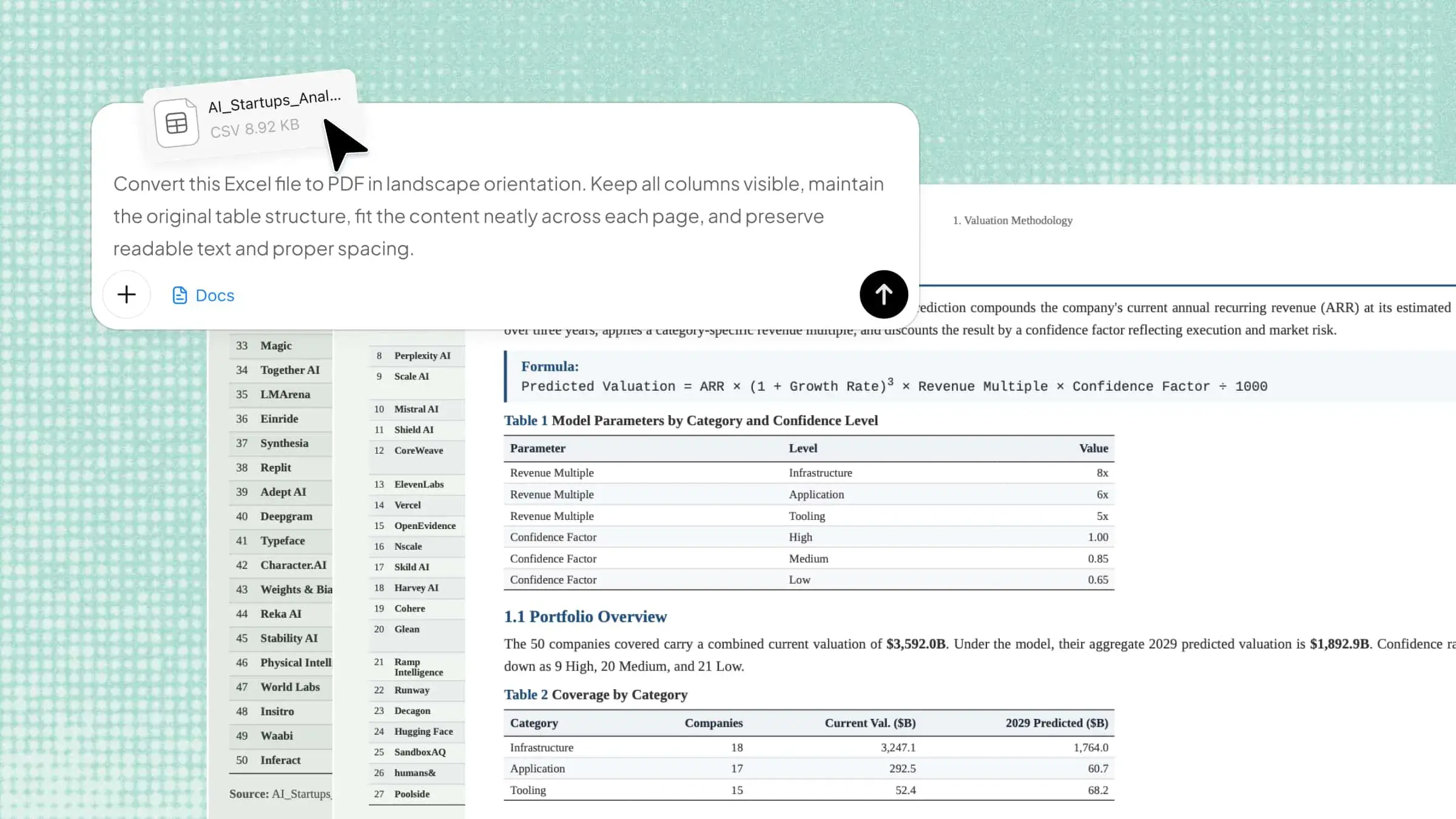
Task: Focus the prompt text starting 'Convert this Excel file'
Action: click(x=499, y=216)
